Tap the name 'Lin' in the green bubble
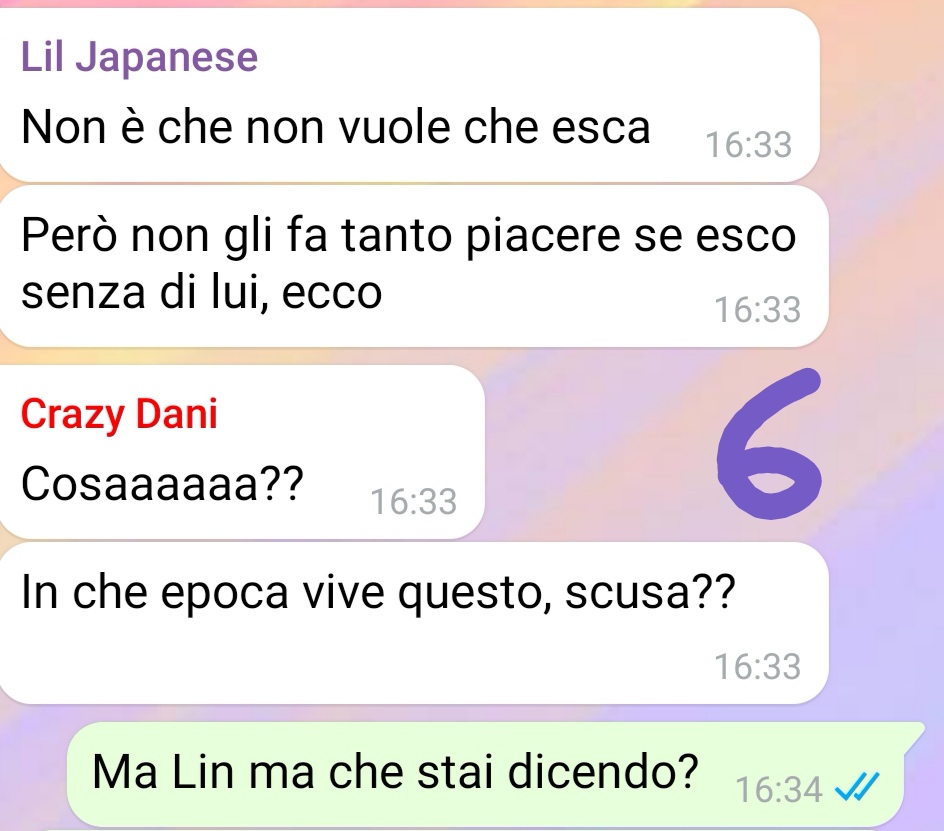944x831 pixels. 202,772
